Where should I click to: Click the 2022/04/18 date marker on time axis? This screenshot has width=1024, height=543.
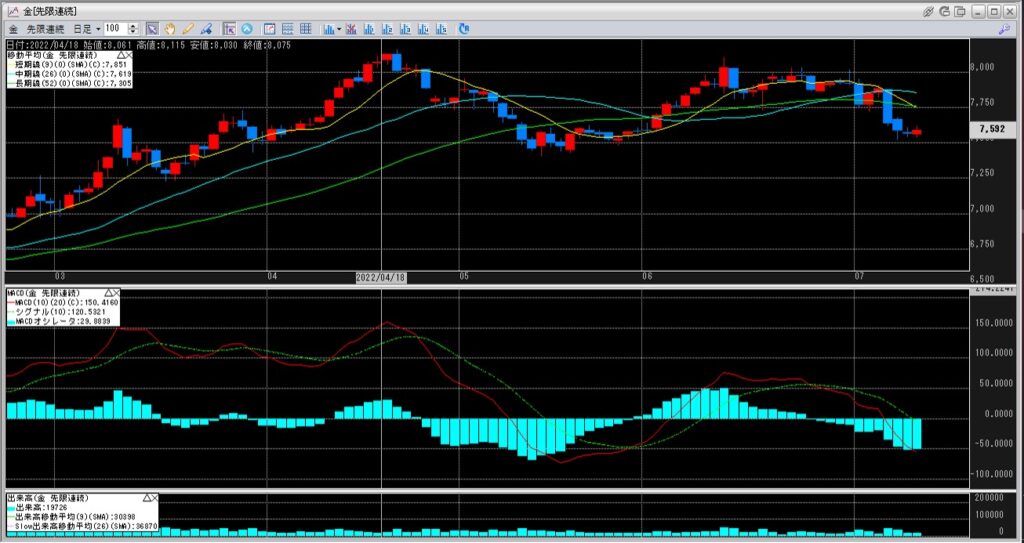(382, 276)
